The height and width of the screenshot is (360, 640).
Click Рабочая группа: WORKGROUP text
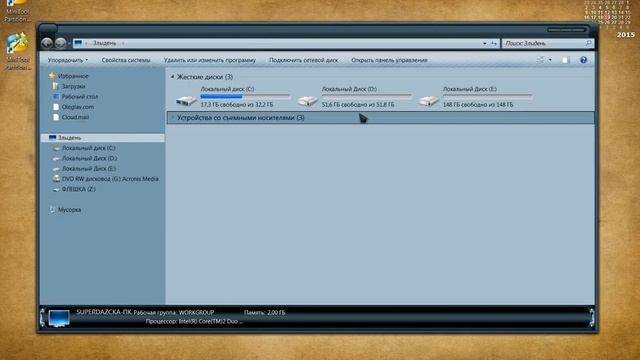pyautogui.click(x=174, y=313)
